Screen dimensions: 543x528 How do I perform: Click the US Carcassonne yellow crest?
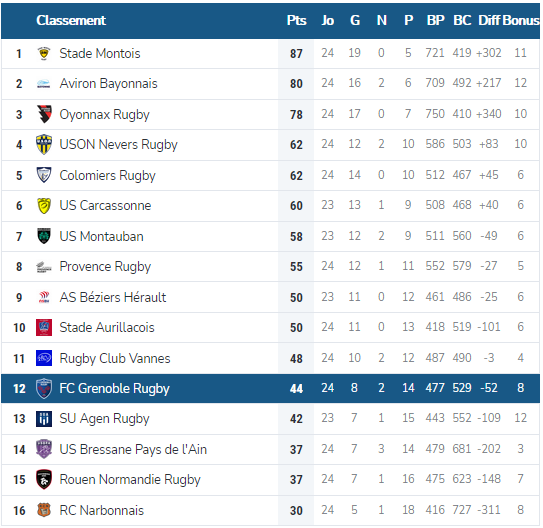(44, 206)
